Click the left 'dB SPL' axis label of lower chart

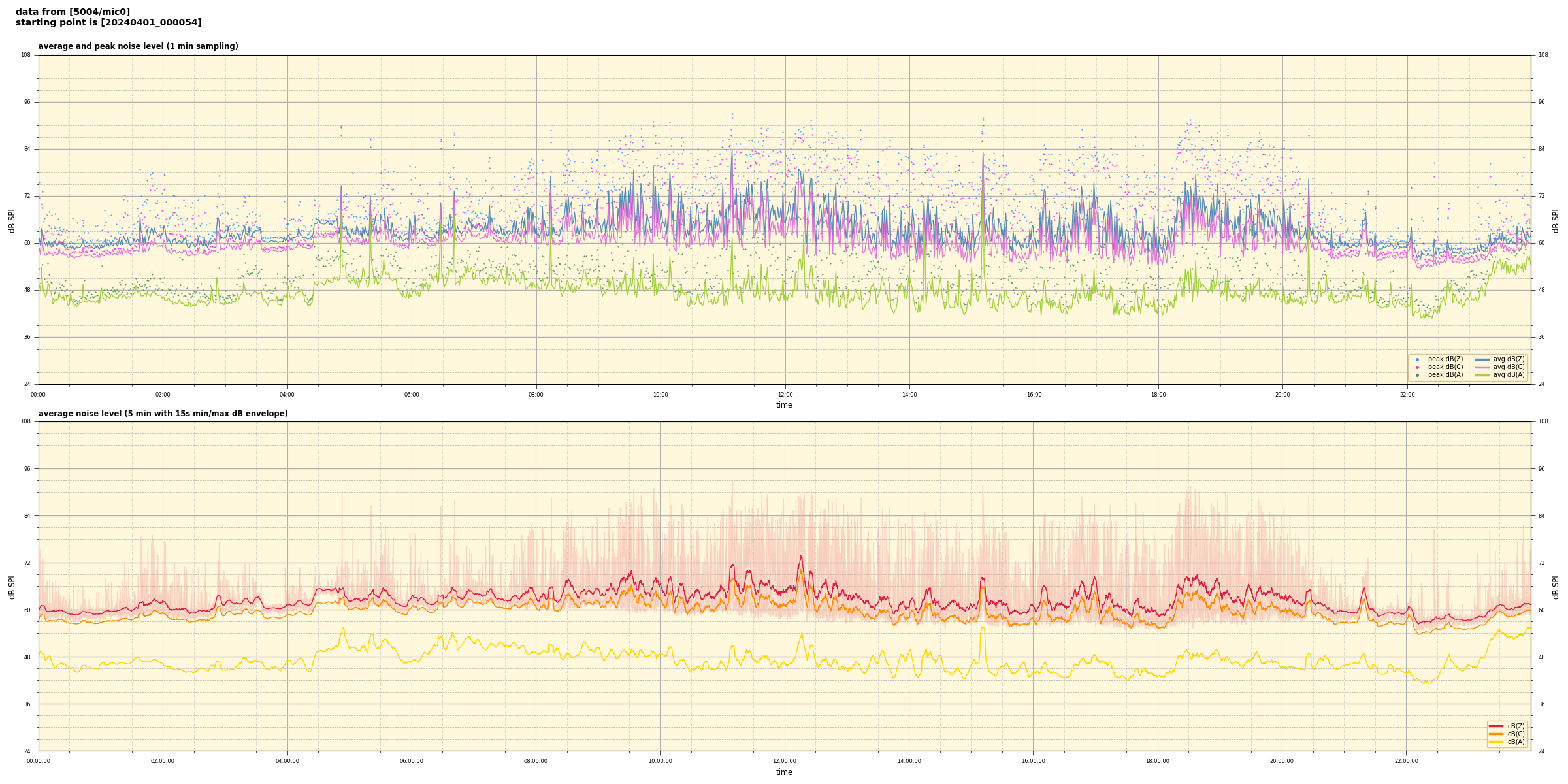coord(12,586)
